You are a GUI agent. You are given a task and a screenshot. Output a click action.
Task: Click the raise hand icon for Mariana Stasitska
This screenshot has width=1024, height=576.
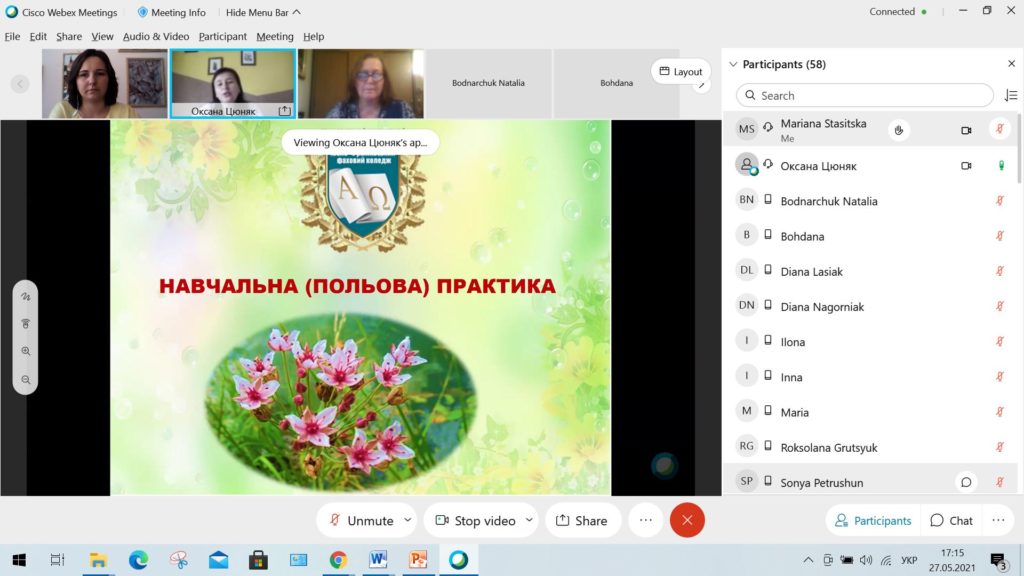(899, 130)
